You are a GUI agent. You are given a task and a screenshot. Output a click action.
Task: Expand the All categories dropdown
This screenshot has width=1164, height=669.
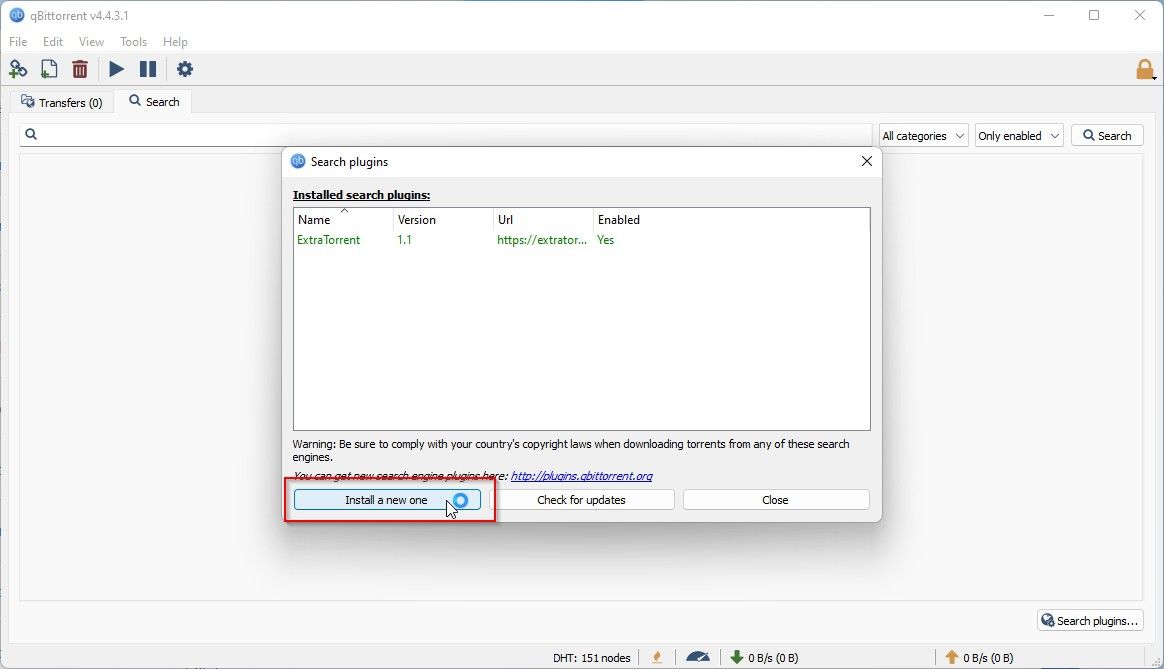[x=923, y=136]
